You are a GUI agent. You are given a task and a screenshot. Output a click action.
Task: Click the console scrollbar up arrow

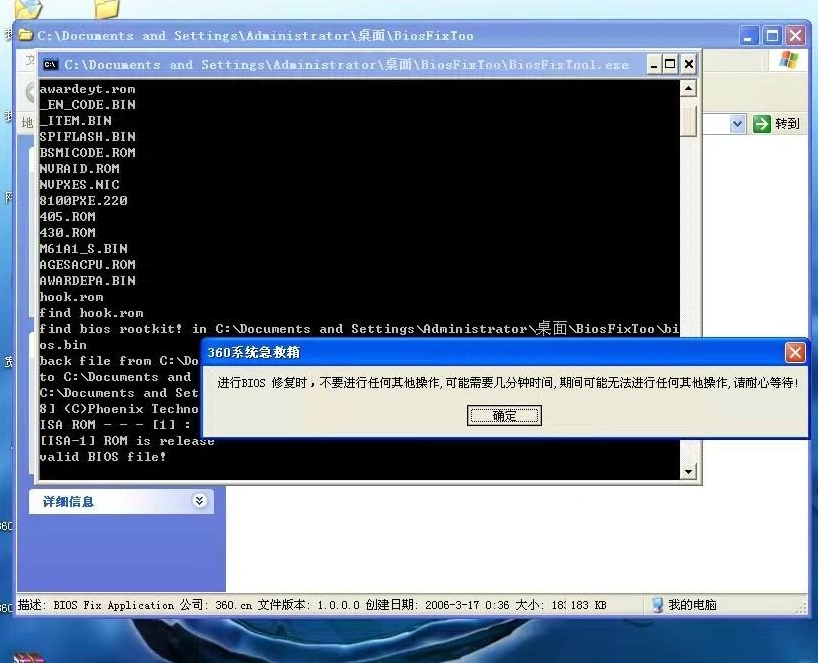689,89
